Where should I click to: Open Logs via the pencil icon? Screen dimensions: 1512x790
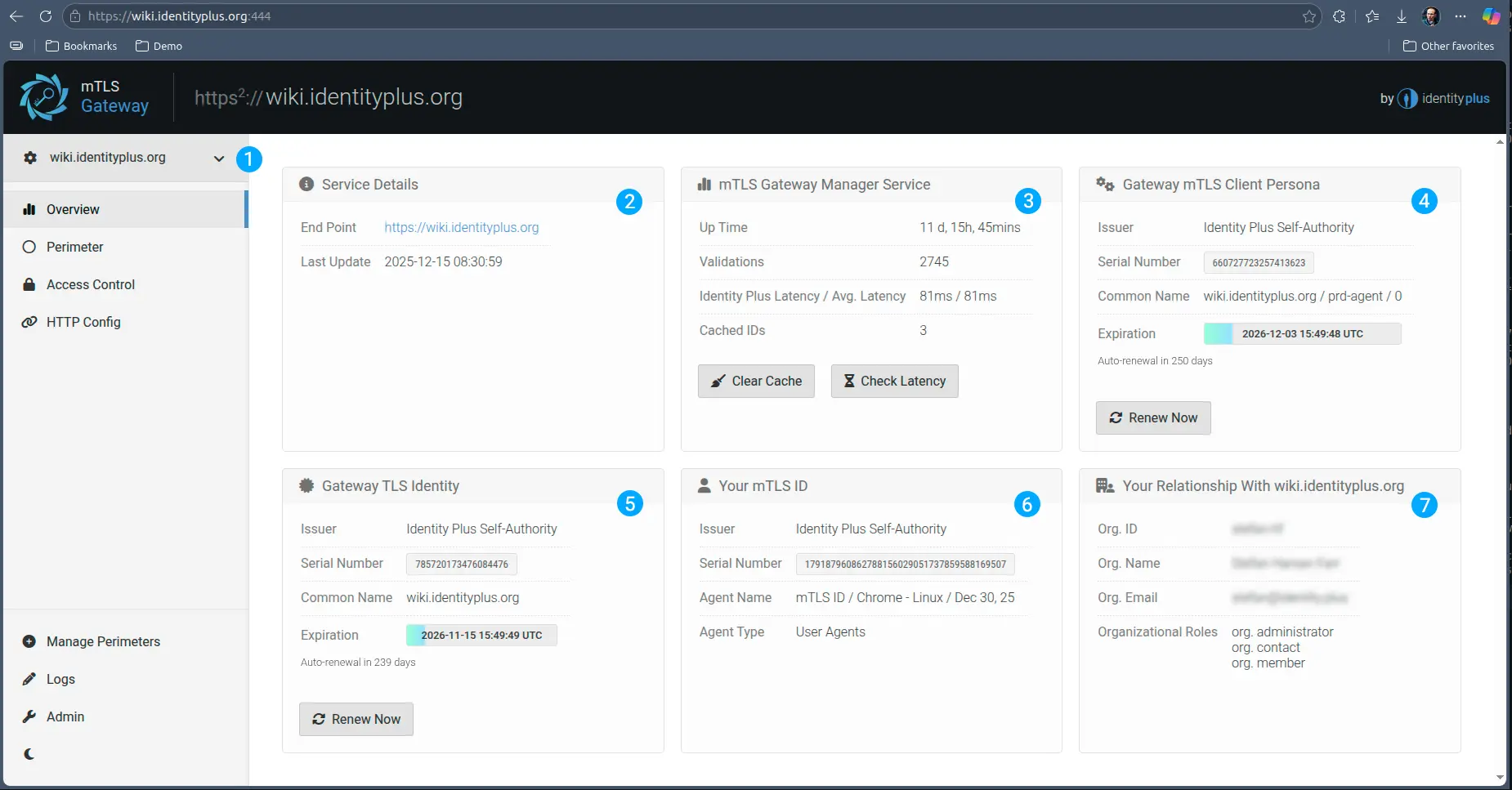(x=29, y=680)
